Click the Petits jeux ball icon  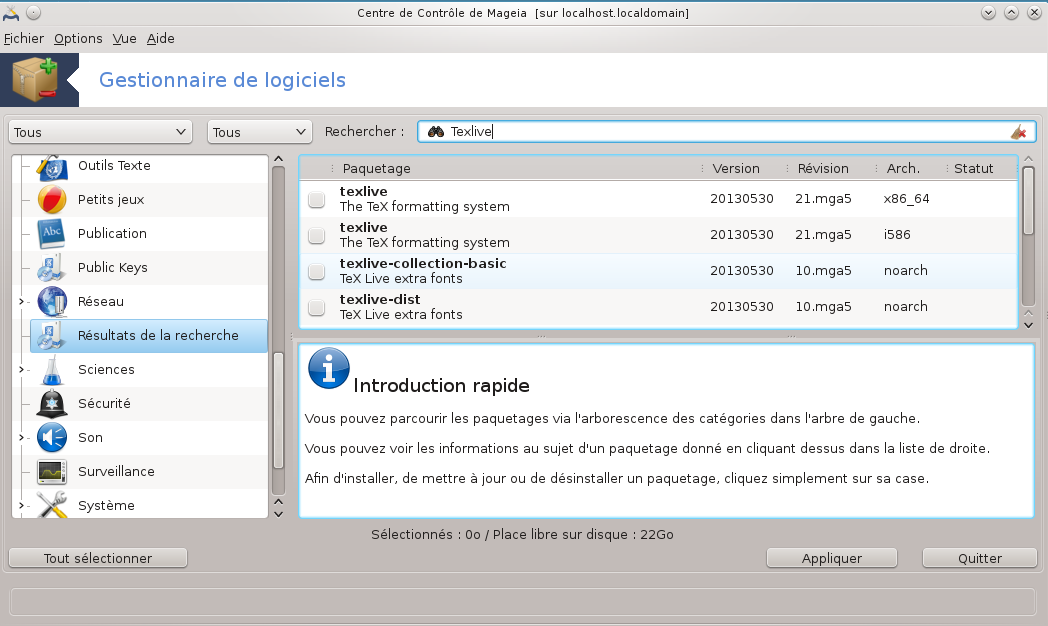pos(52,200)
